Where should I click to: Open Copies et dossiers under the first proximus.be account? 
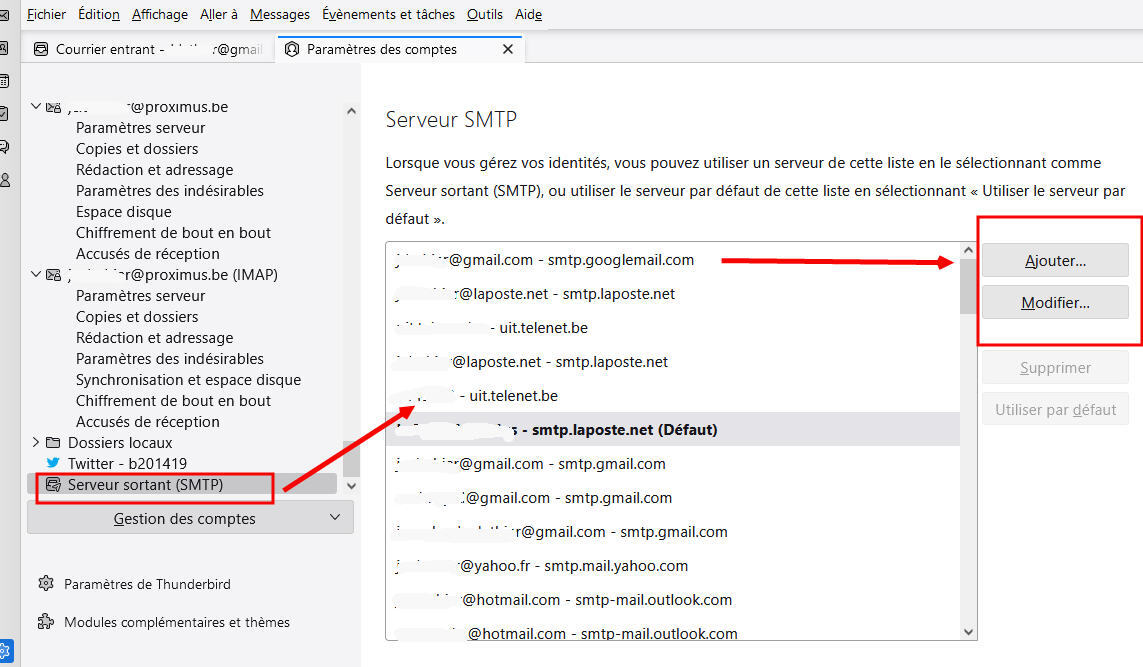(x=137, y=149)
